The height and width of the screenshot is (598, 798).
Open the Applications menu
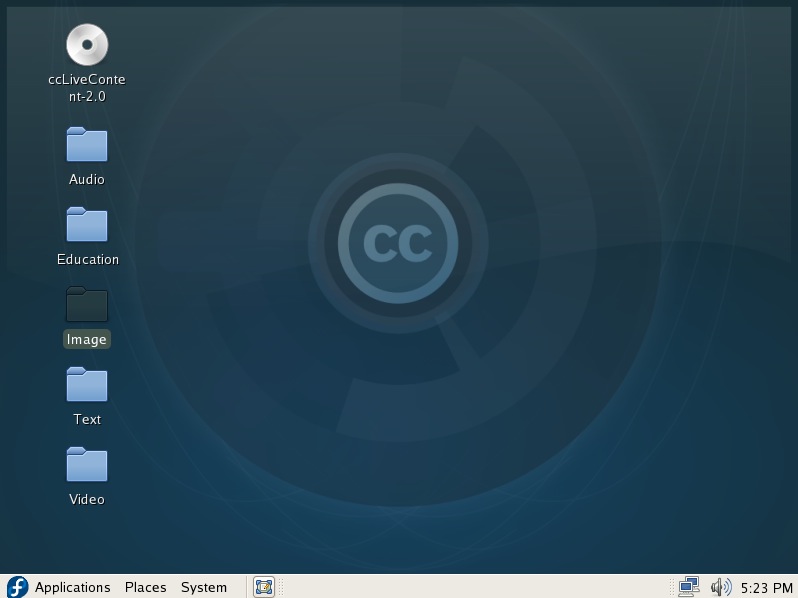73,587
